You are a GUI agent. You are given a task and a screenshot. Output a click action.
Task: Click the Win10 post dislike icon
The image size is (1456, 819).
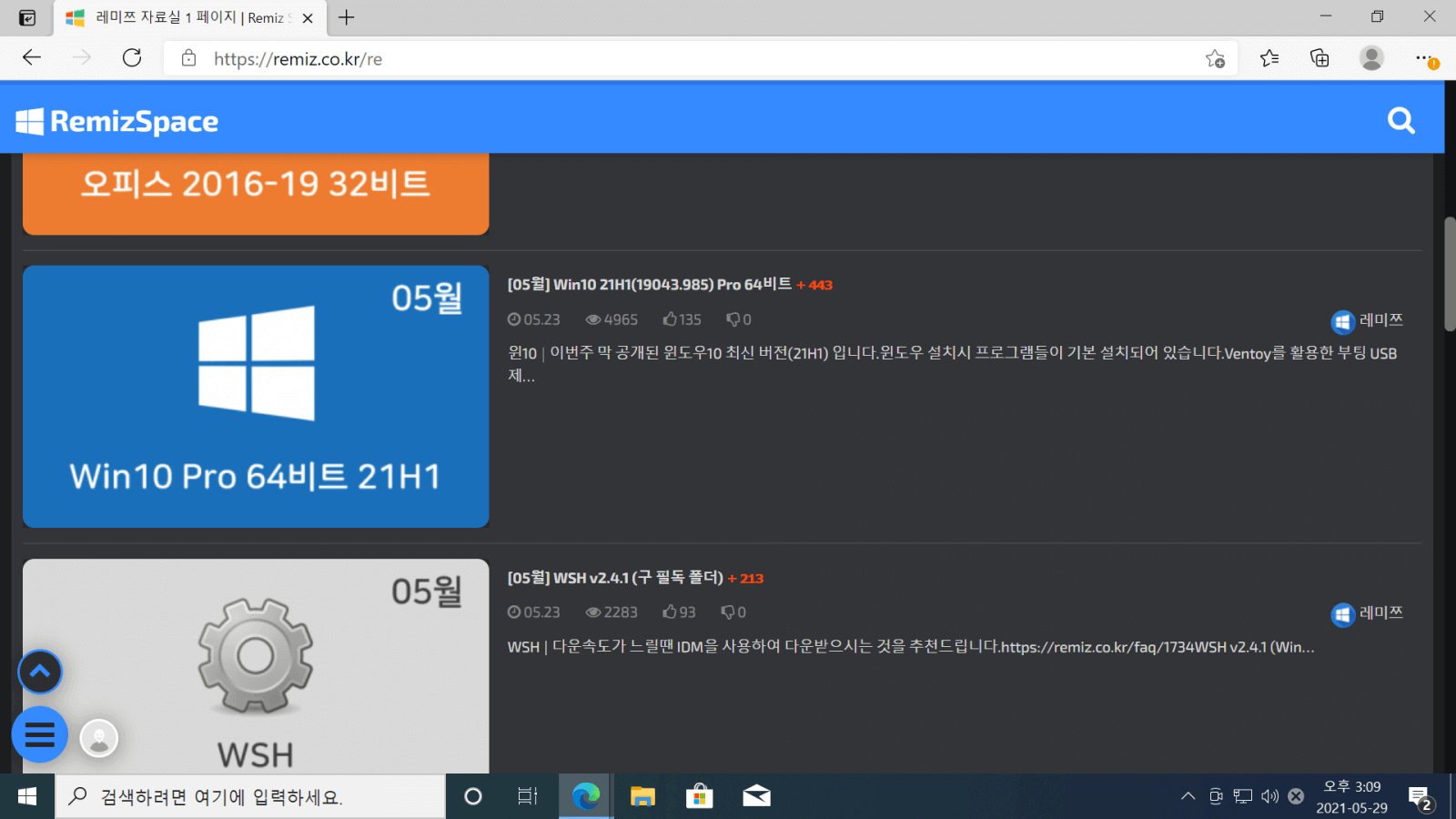[x=733, y=319]
